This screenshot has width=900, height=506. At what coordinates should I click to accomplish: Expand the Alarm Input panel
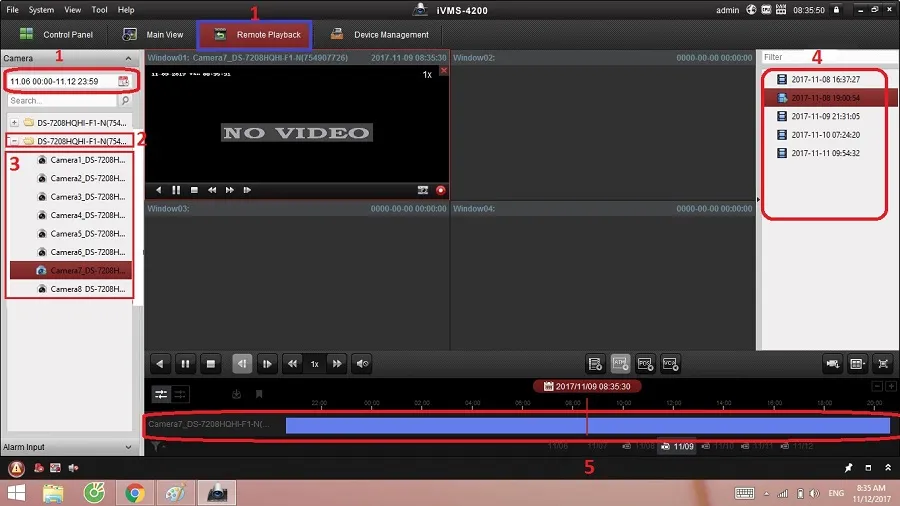[128, 447]
